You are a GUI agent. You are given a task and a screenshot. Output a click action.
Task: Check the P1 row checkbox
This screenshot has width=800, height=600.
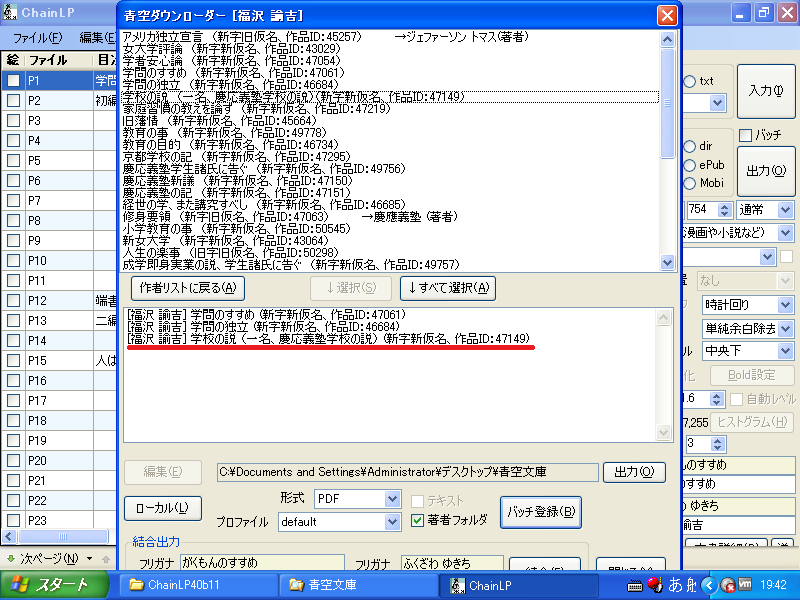click(13, 80)
